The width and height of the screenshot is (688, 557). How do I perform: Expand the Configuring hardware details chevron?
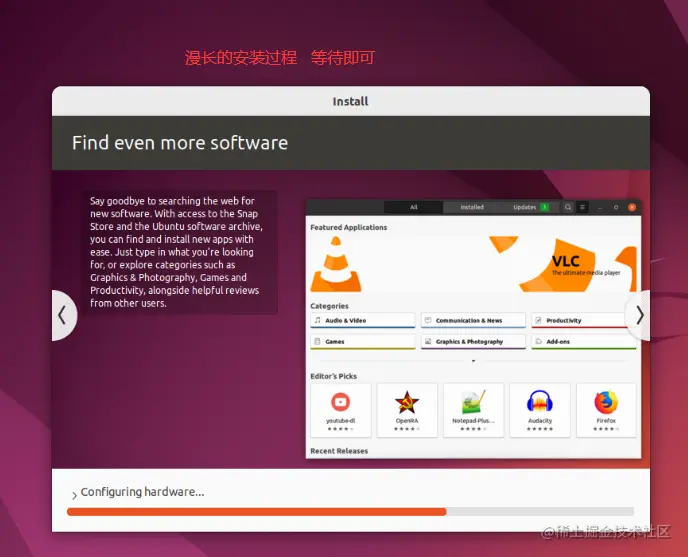tap(74, 496)
